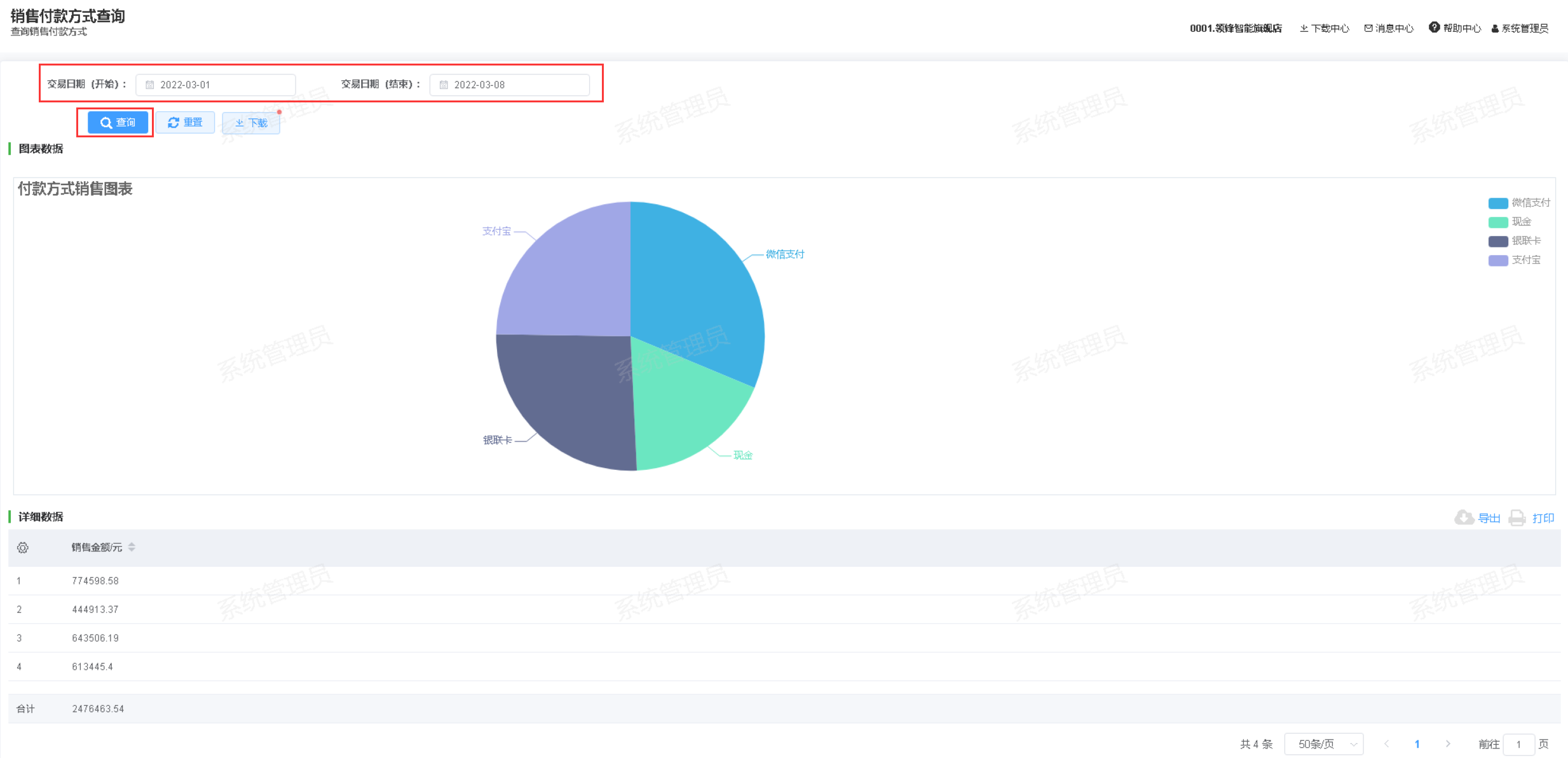
Task: Click the cloud export icon
Action: coord(1464,518)
